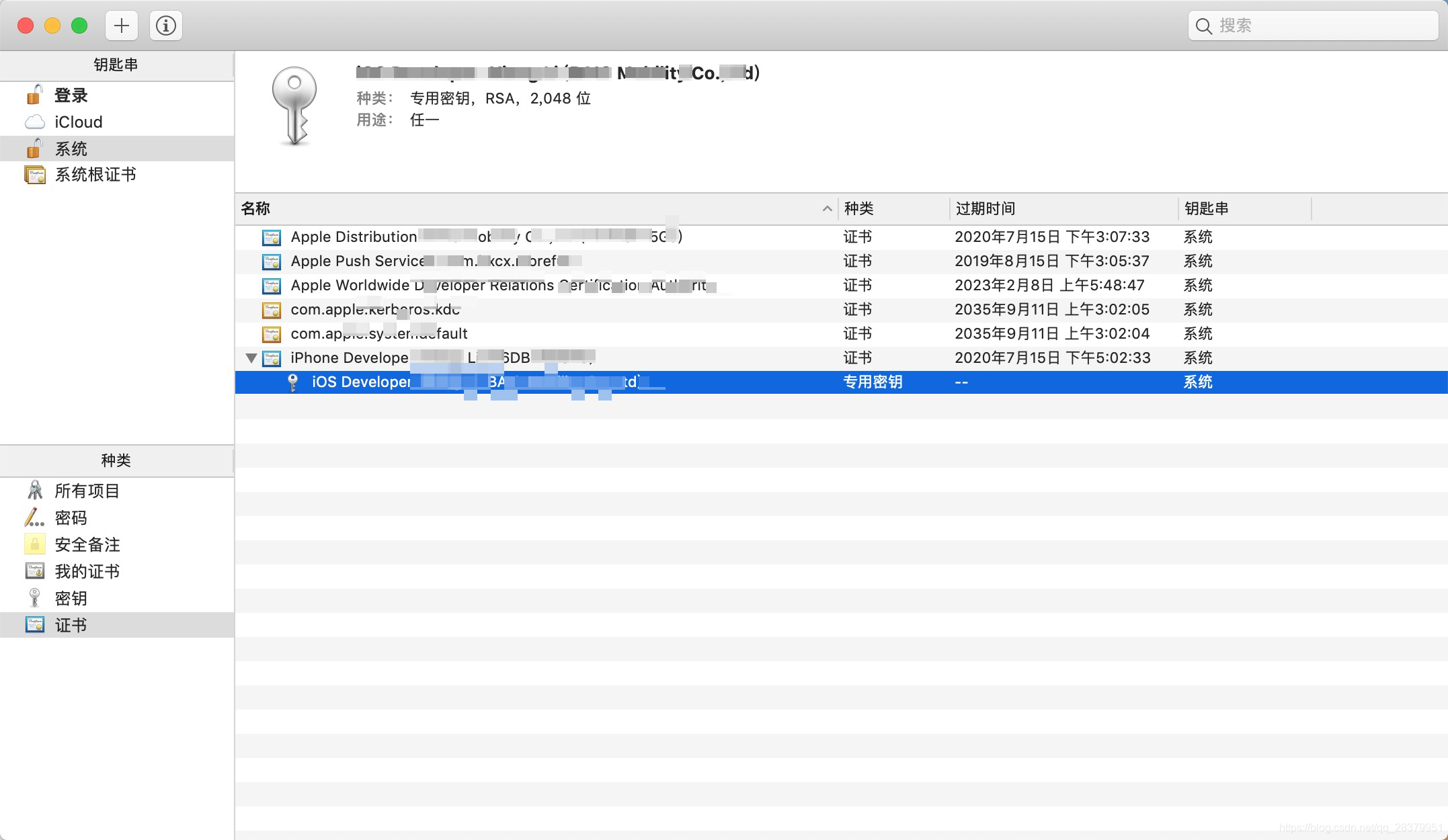This screenshot has height=840, width=1448.
Task: Select the Apple Push Service certificate row
Action: [x=841, y=261]
